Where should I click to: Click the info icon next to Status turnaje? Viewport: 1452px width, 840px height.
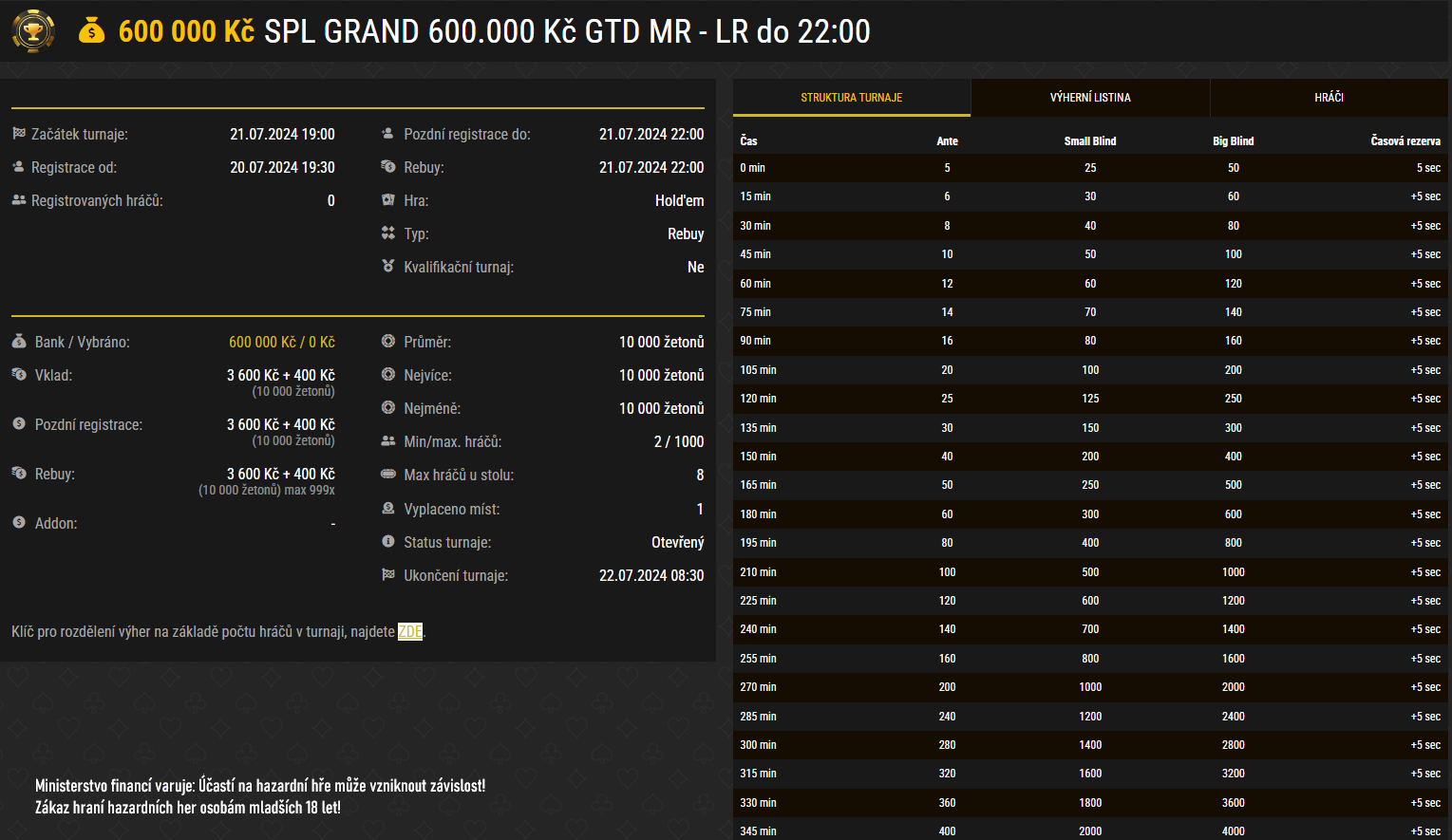(x=389, y=542)
